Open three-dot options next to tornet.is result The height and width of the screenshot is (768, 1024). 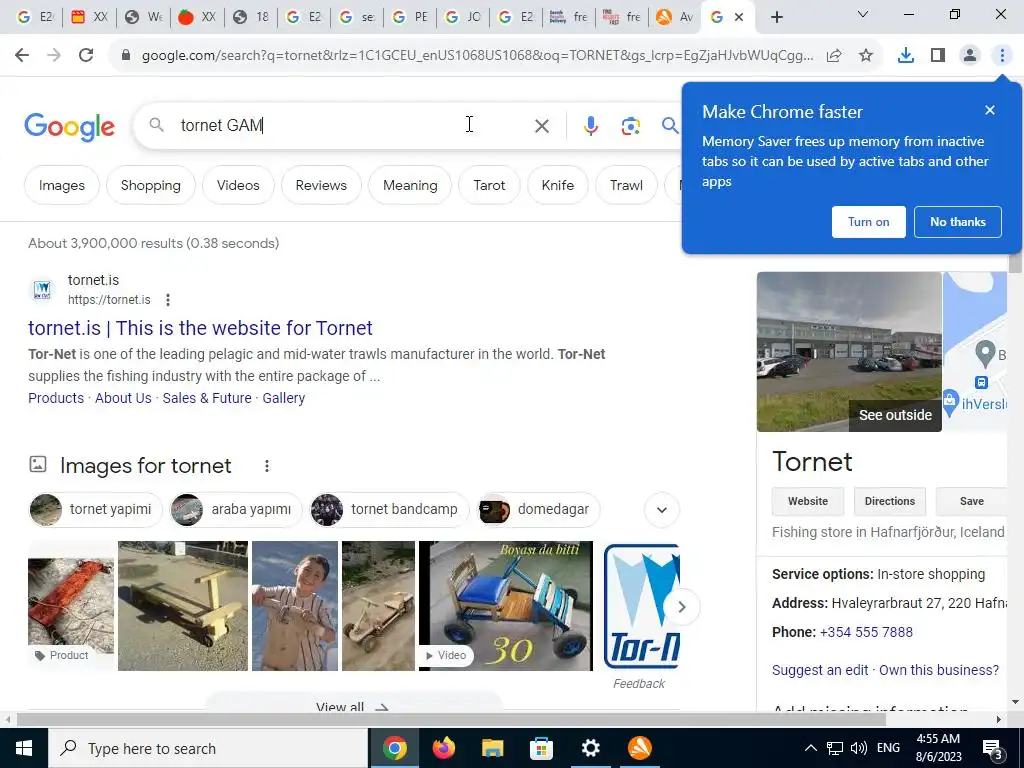tap(168, 300)
